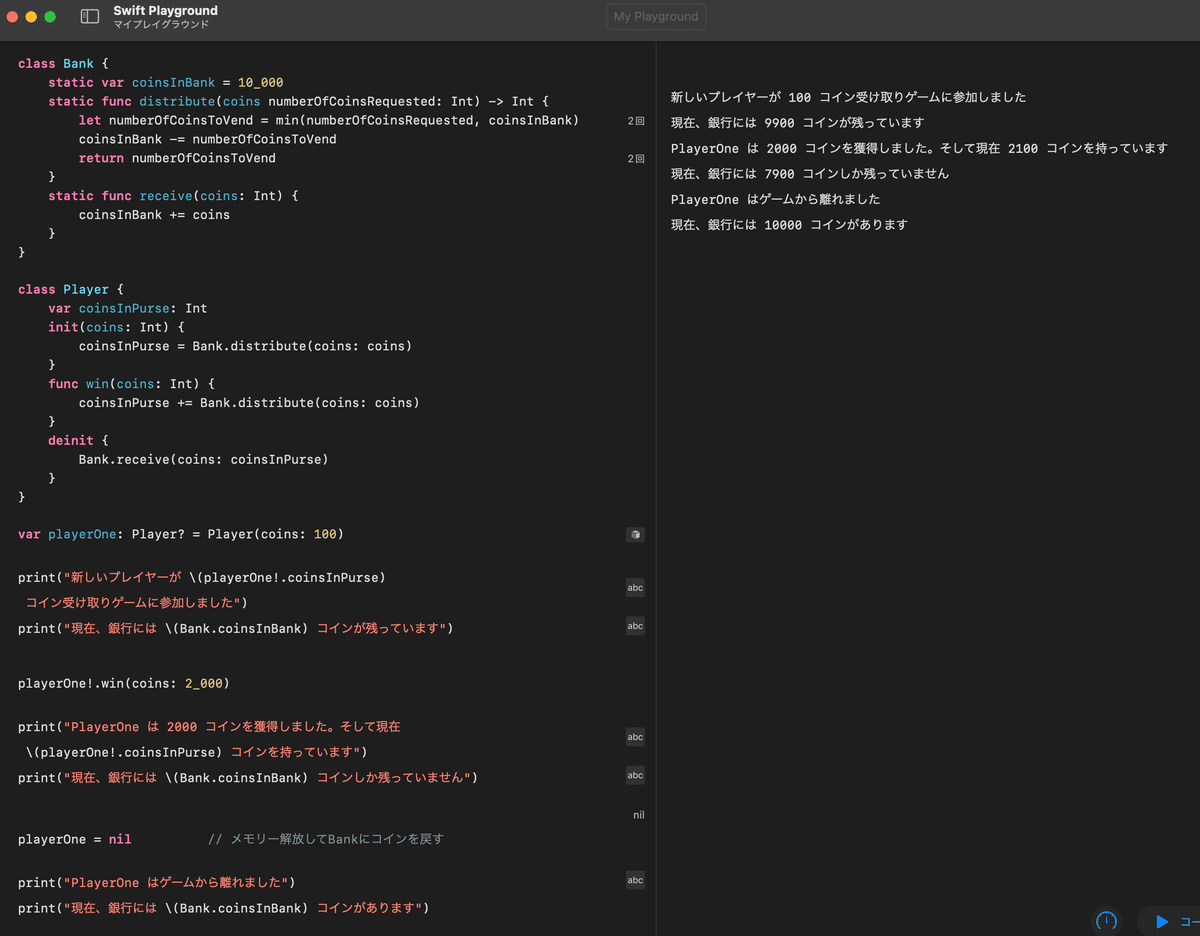Screen dimensions: 1200x936
Task: Run the code with the play button
Action: pos(1161,921)
